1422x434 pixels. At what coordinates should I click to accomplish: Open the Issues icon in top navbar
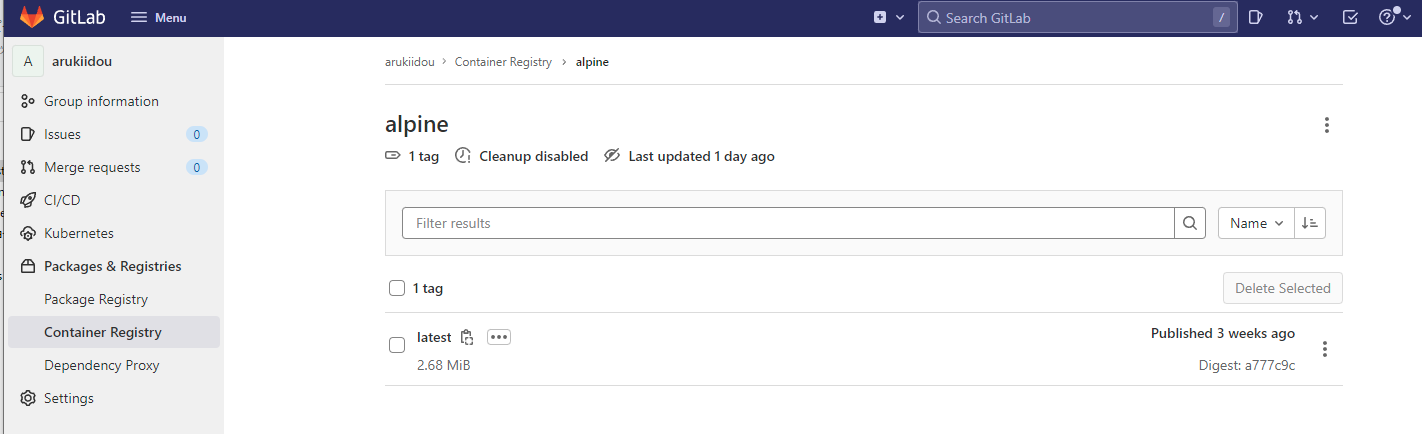coord(1257,17)
